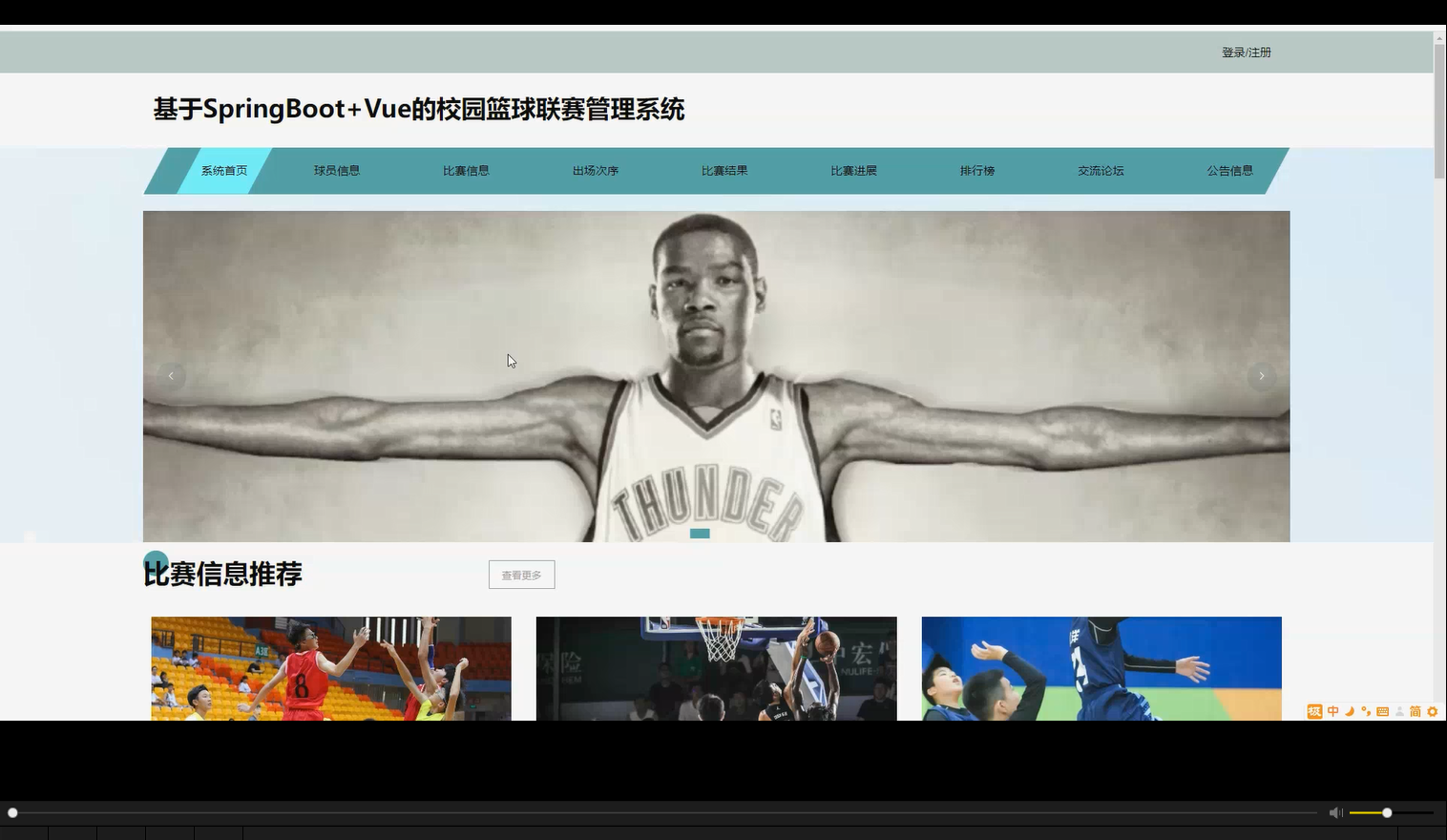Open the 比赛结果 page
Viewport: 1447px width, 840px height.
click(x=724, y=171)
